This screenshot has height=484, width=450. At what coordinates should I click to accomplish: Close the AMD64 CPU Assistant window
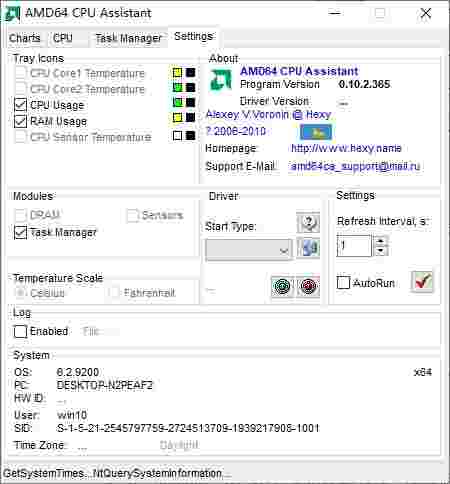point(426,13)
